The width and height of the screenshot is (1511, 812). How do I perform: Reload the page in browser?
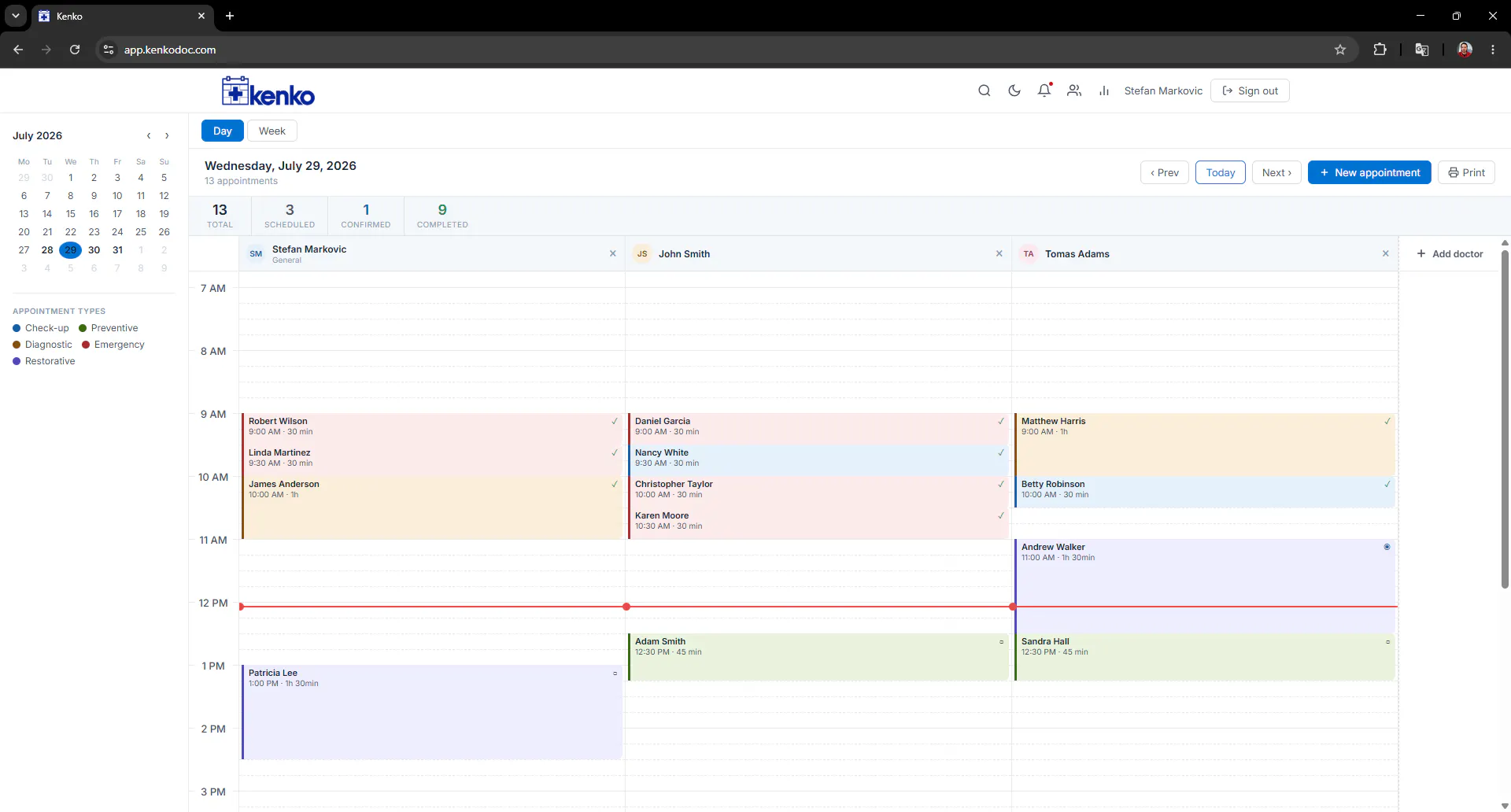(x=75, y=50)
